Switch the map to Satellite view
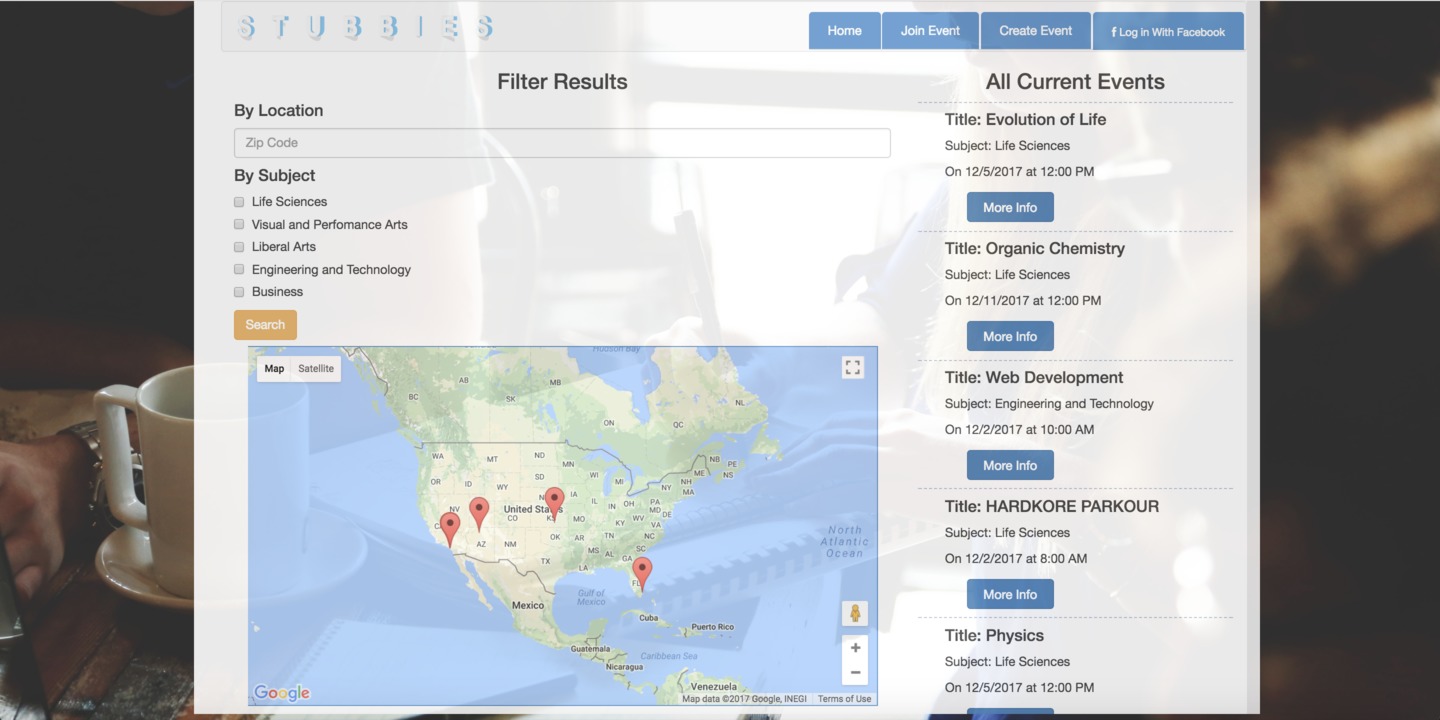 click(x=316, y=369)
